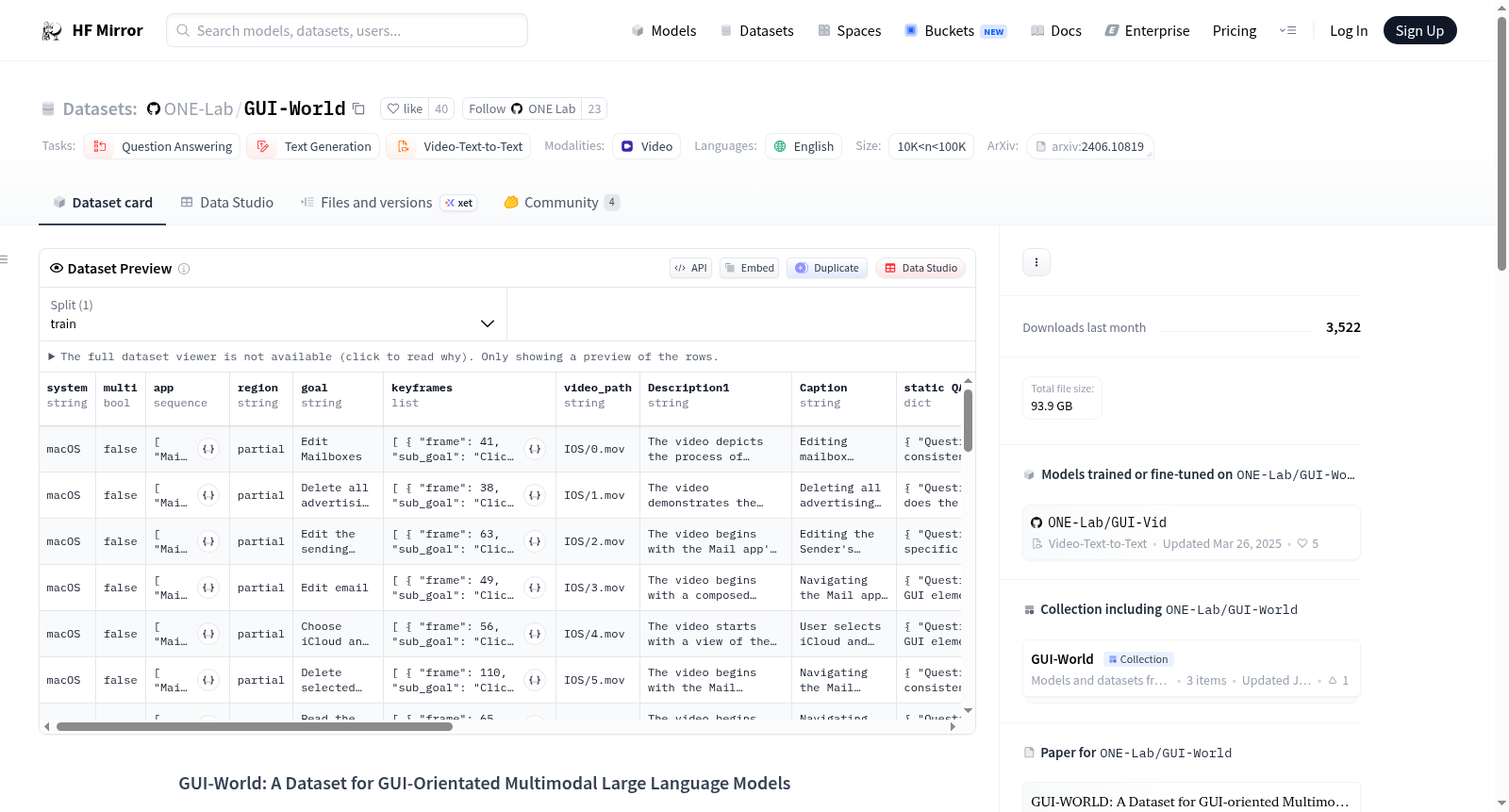1509x812 pixels.
Task: Expand keyframes JSON cell in IOS/4.mov row
Action: coord(535,634)
